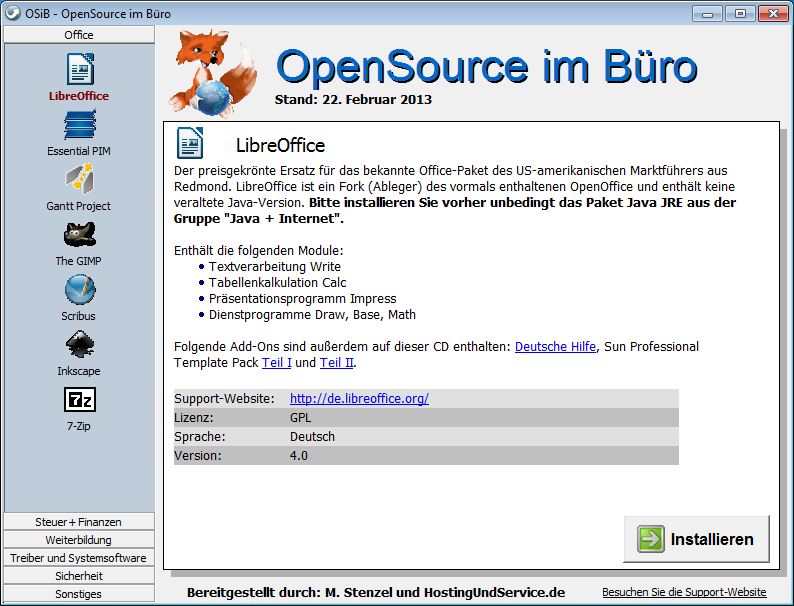This screenshot has width=794, height=606.
Task: Click the Version value 4.0
Action: point(299,456)
